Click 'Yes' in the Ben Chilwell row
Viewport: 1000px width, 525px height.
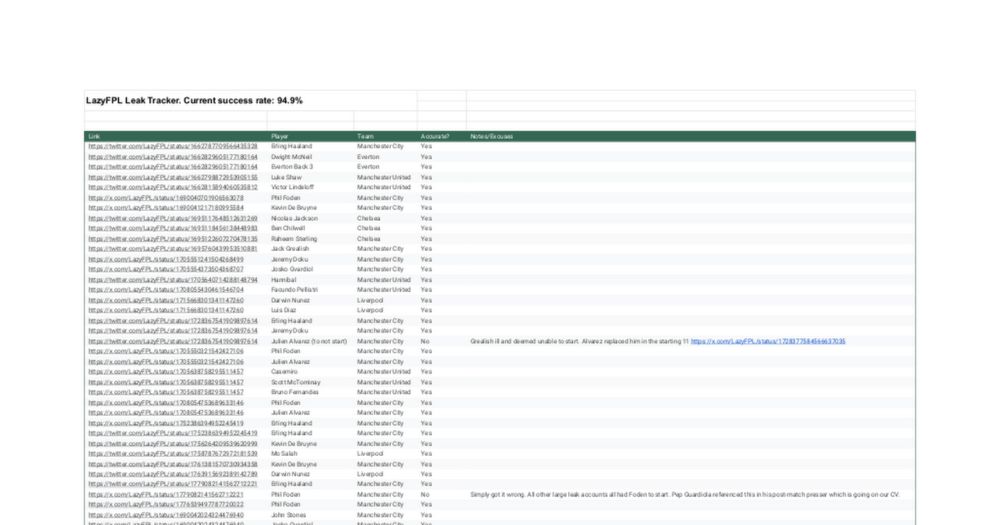[x=426, y=228]
